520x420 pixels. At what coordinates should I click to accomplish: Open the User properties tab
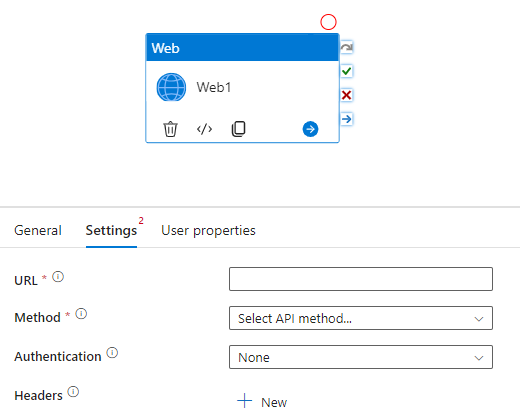pyautogui.click(x=208, y=230)
